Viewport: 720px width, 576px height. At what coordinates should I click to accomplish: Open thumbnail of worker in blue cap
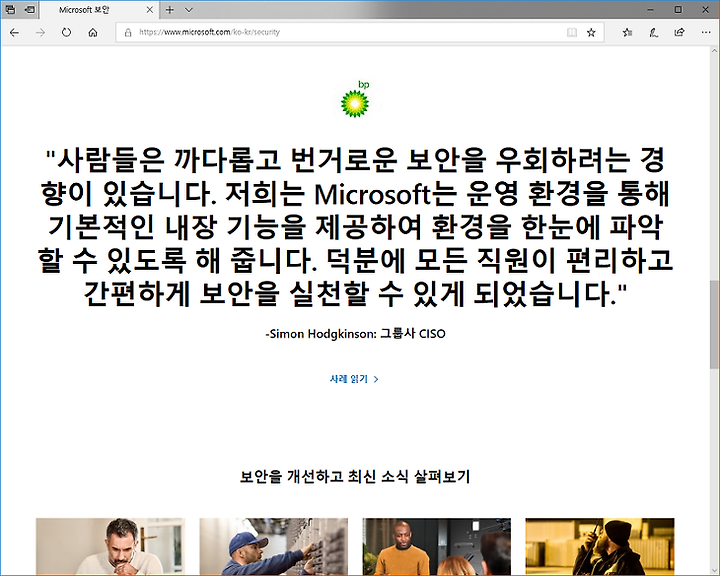coord(274,547)
